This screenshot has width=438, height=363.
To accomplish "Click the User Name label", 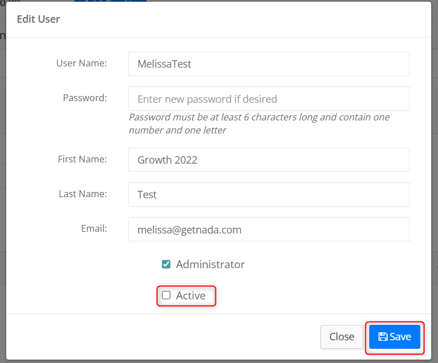I will (81, 63).
